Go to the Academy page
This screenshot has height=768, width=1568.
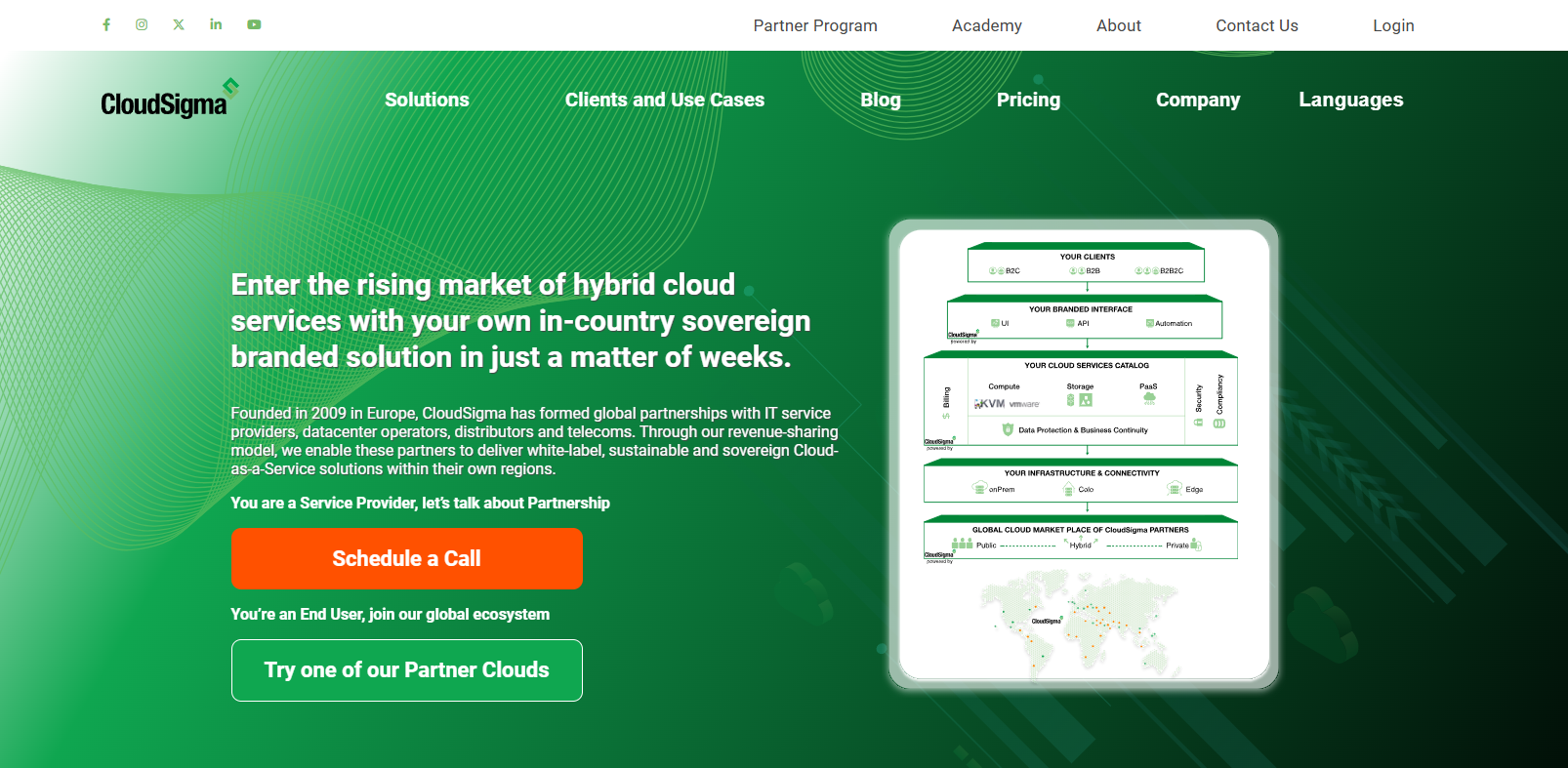pyautogui.click(x=987, y=25)
